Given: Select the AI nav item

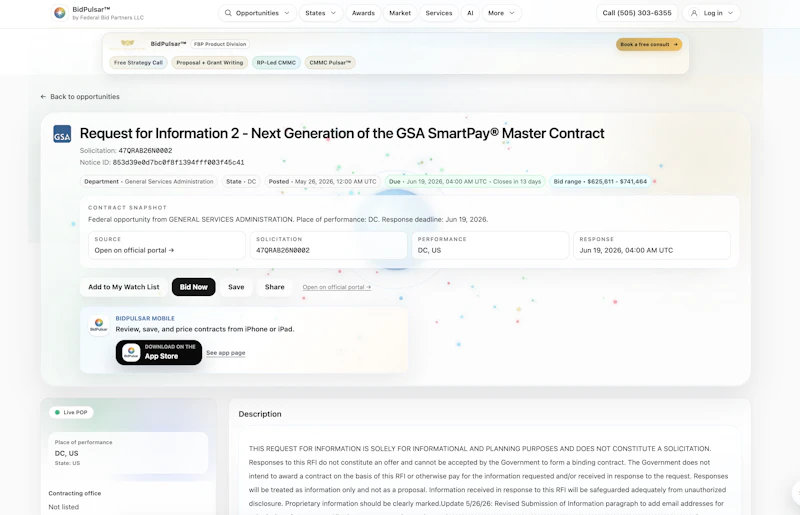Looking at the screenshot, I should tap(470, 13).
